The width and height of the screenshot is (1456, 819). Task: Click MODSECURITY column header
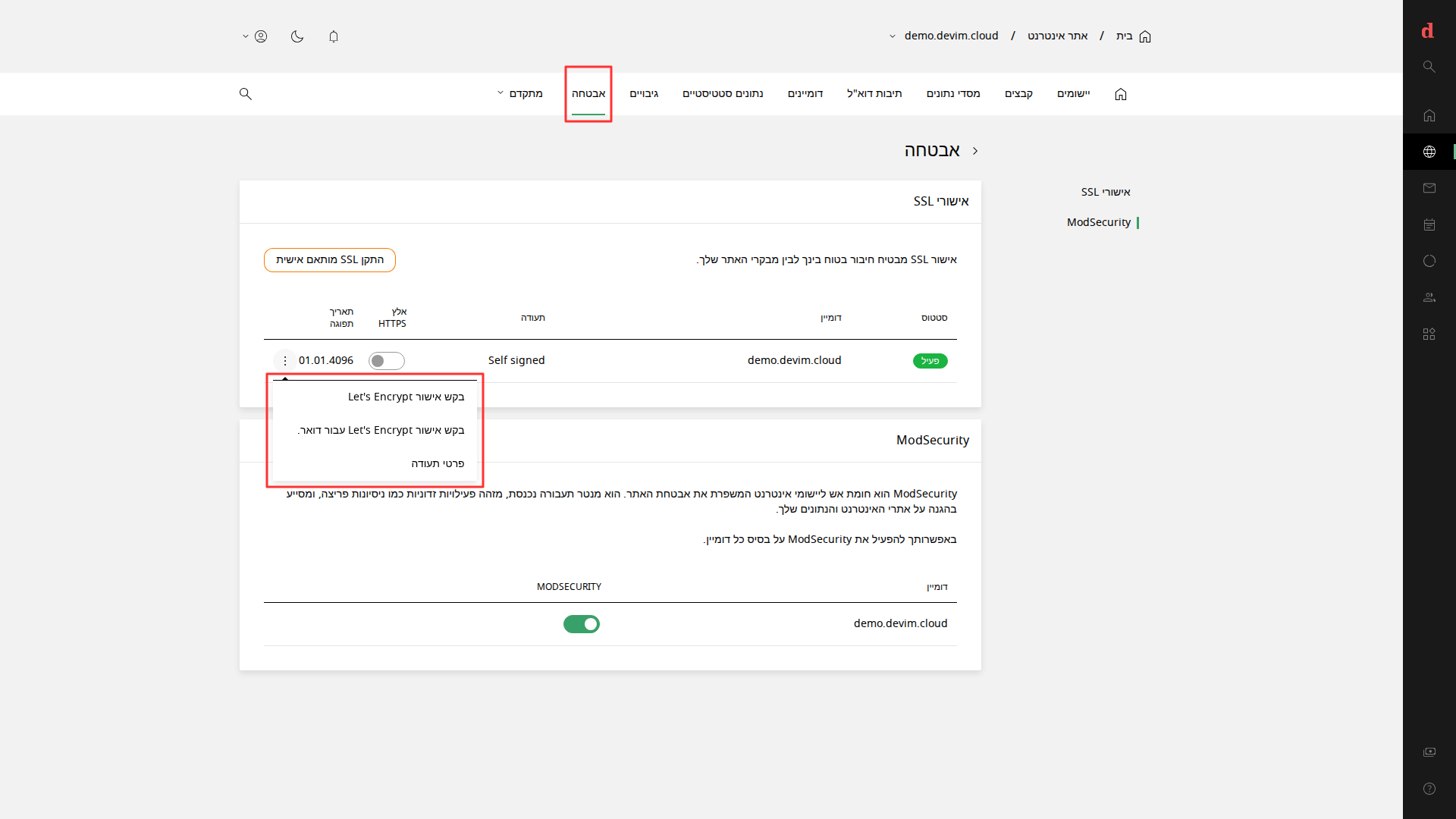point(569,588)
